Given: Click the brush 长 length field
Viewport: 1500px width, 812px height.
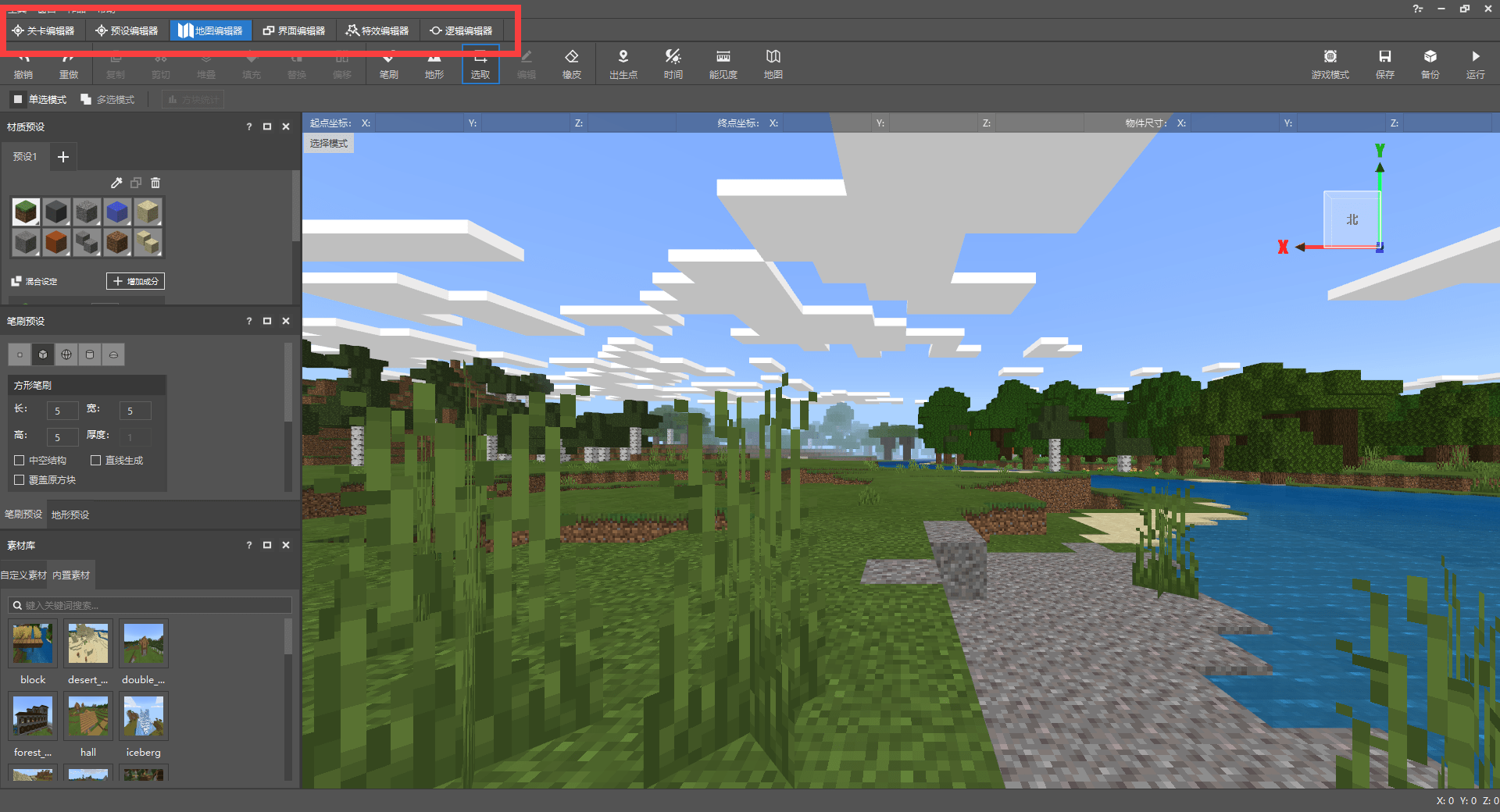Looking at the screenshot, I should pos(62,411).
